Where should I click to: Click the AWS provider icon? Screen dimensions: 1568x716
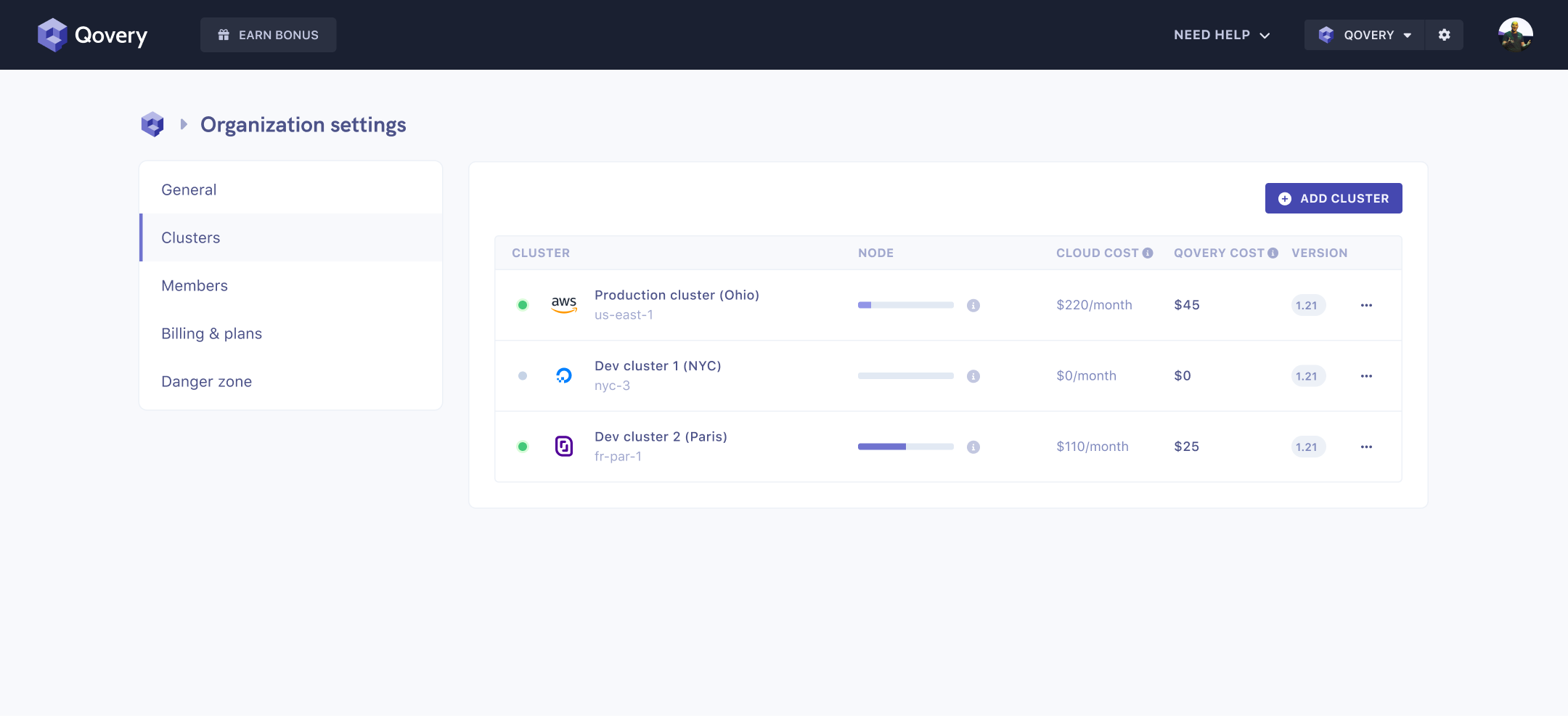click(x=564, y=305)
